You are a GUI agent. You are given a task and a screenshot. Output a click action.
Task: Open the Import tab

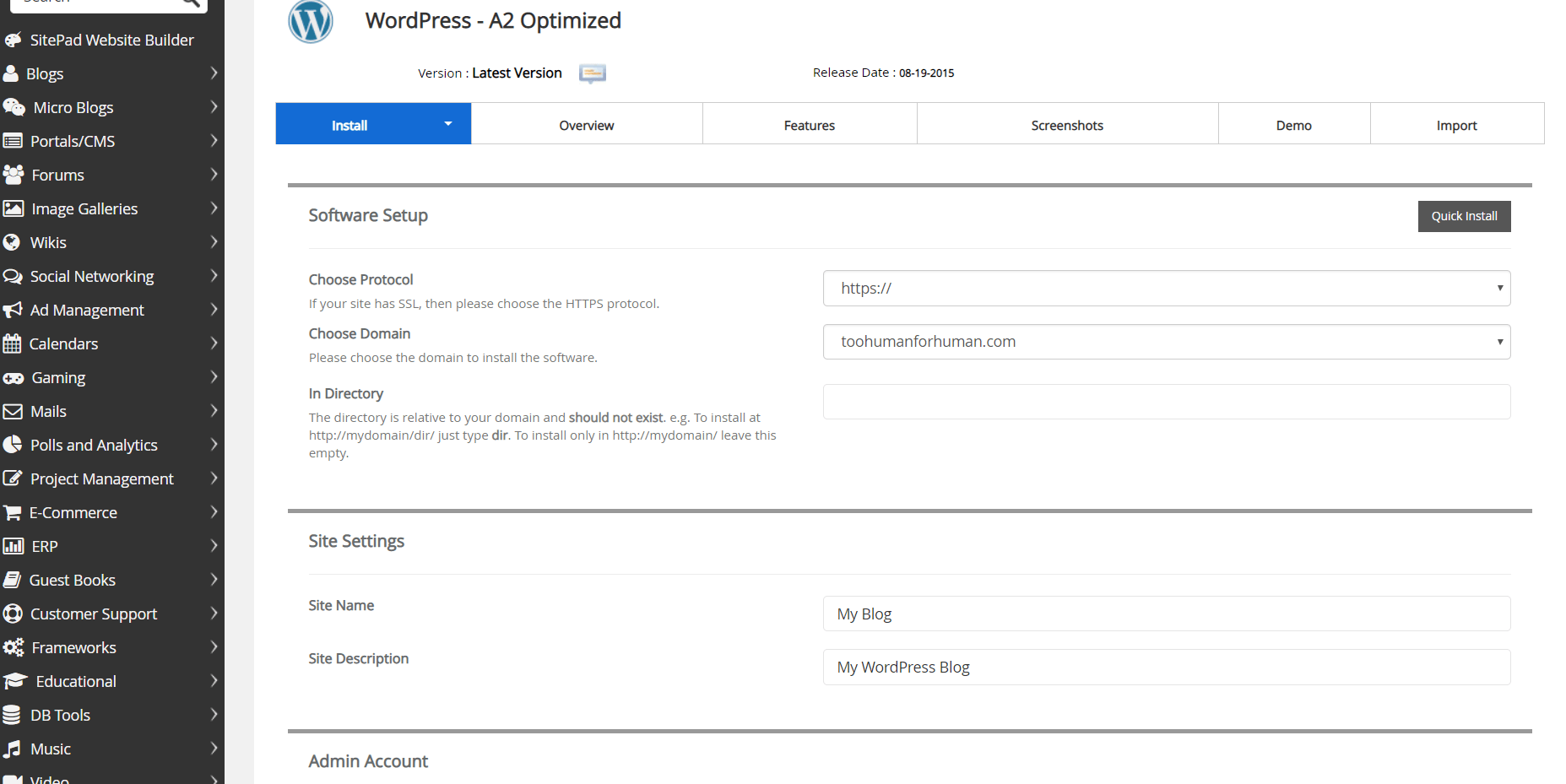coord(1456,125)
